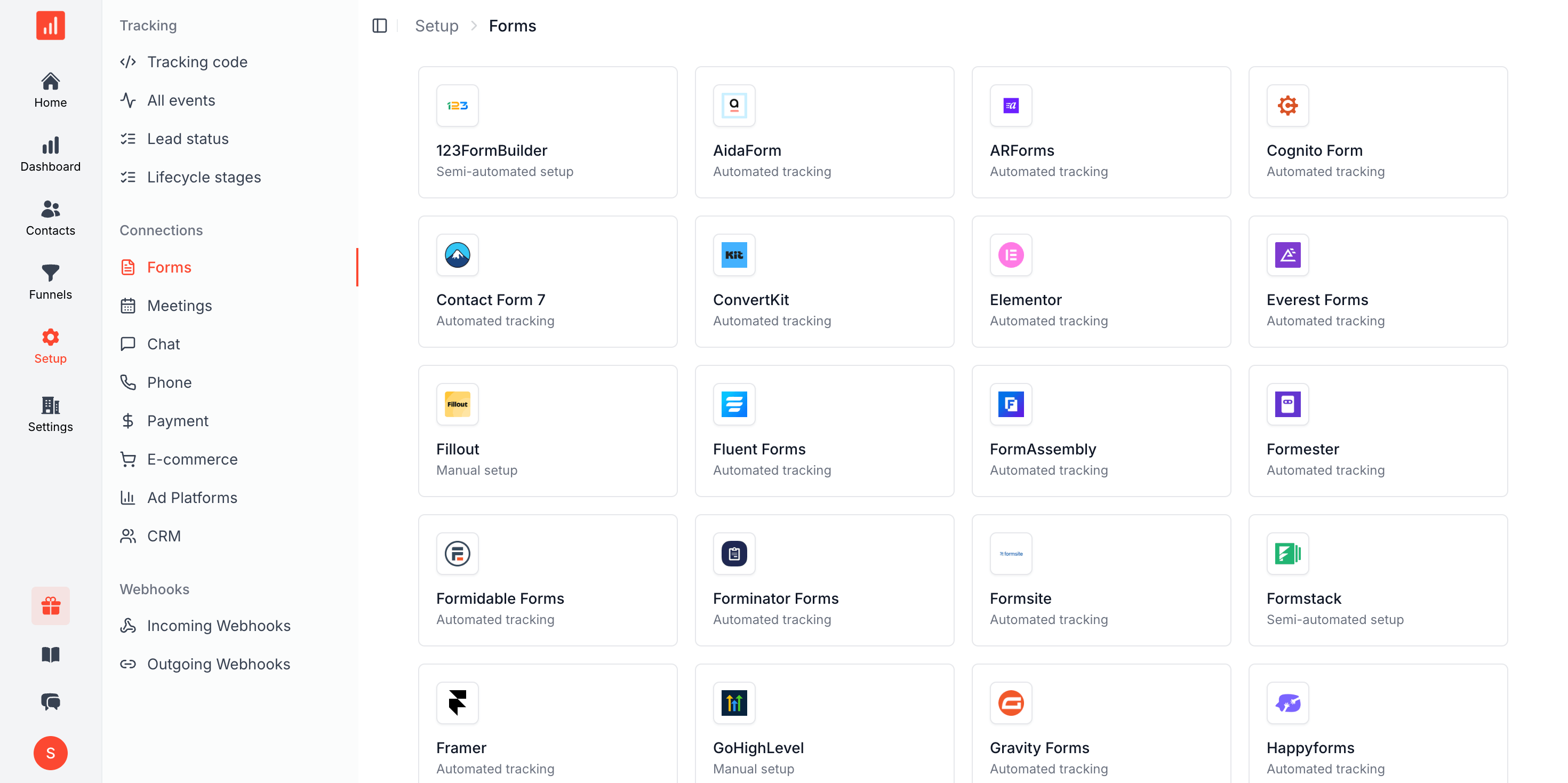Click the Fluent Forms logo icon
The image size is (1568, 783).
(734, 404)
